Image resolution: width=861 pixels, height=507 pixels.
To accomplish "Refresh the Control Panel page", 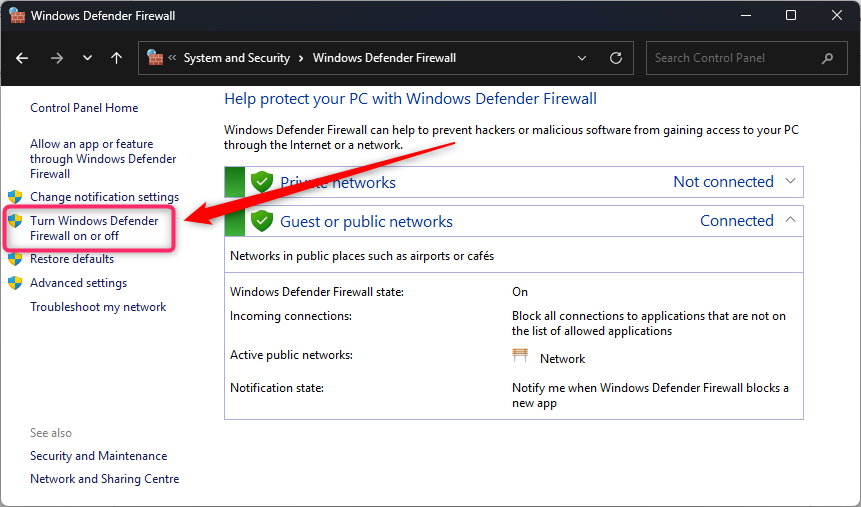I will [x=616, y=58].
